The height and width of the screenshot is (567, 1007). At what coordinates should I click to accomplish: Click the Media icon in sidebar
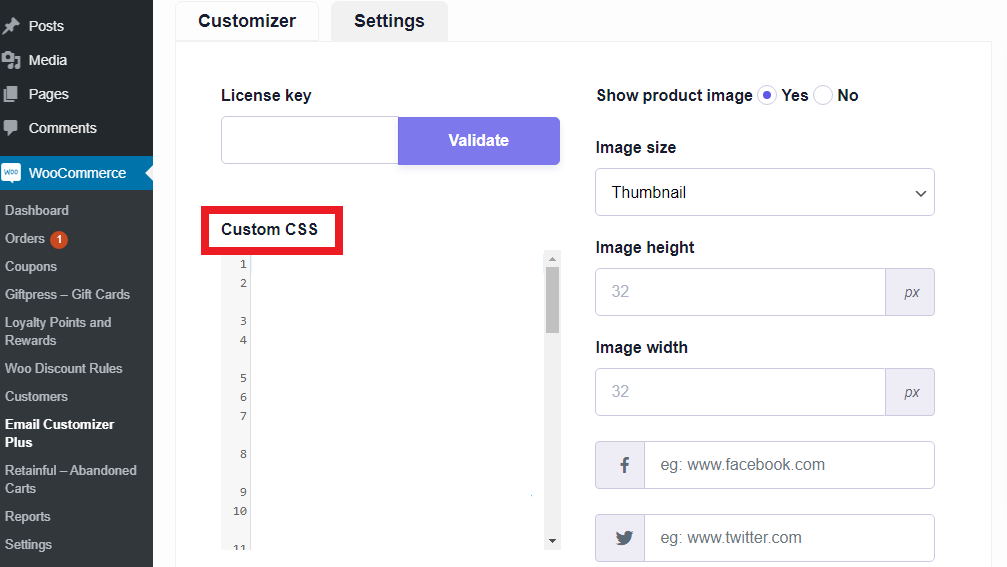click(11, 60)
